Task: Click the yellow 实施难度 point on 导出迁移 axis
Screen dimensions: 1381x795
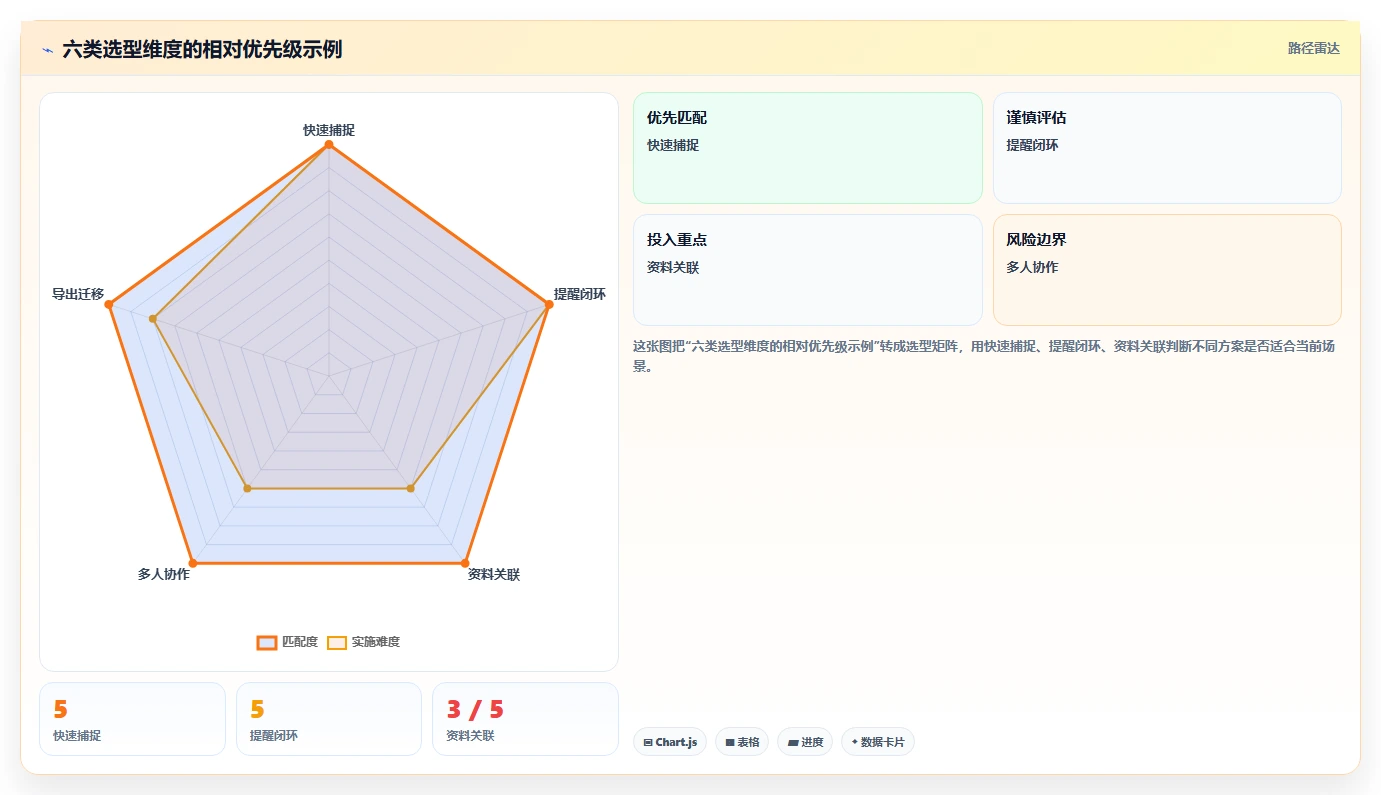Action: [x=153, y=319]
